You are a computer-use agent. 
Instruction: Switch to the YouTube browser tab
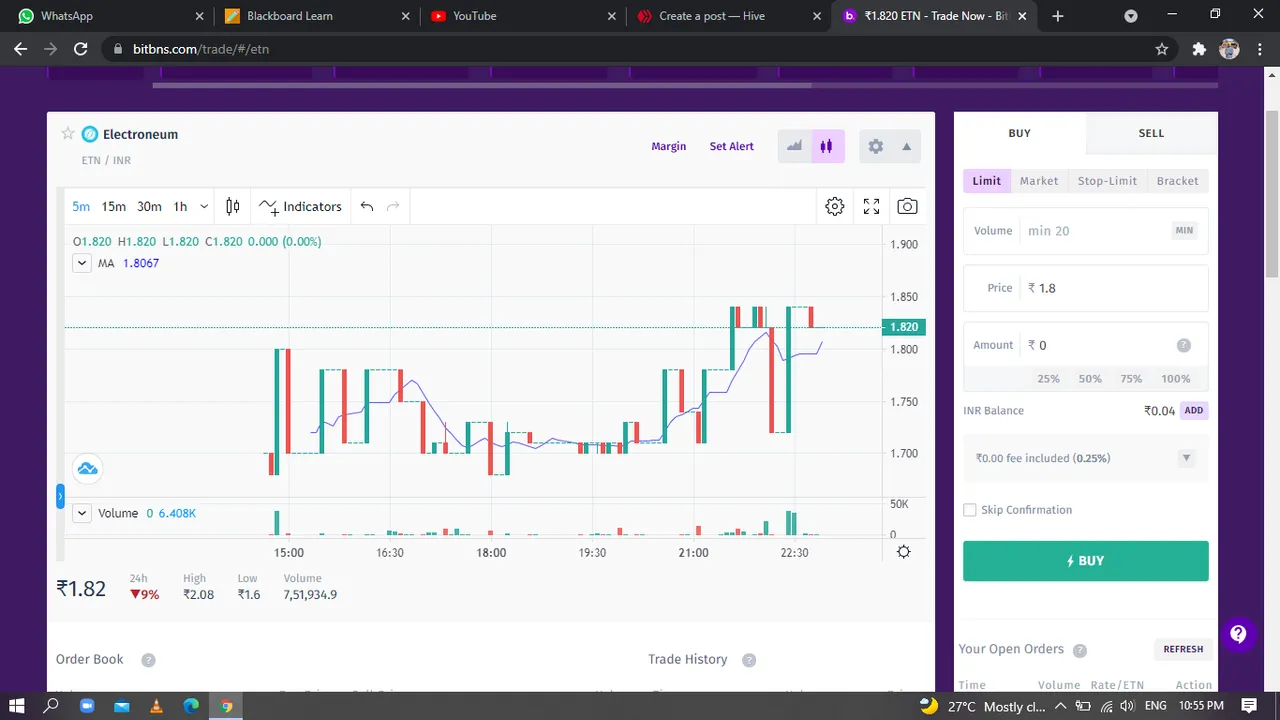point(520,16)
